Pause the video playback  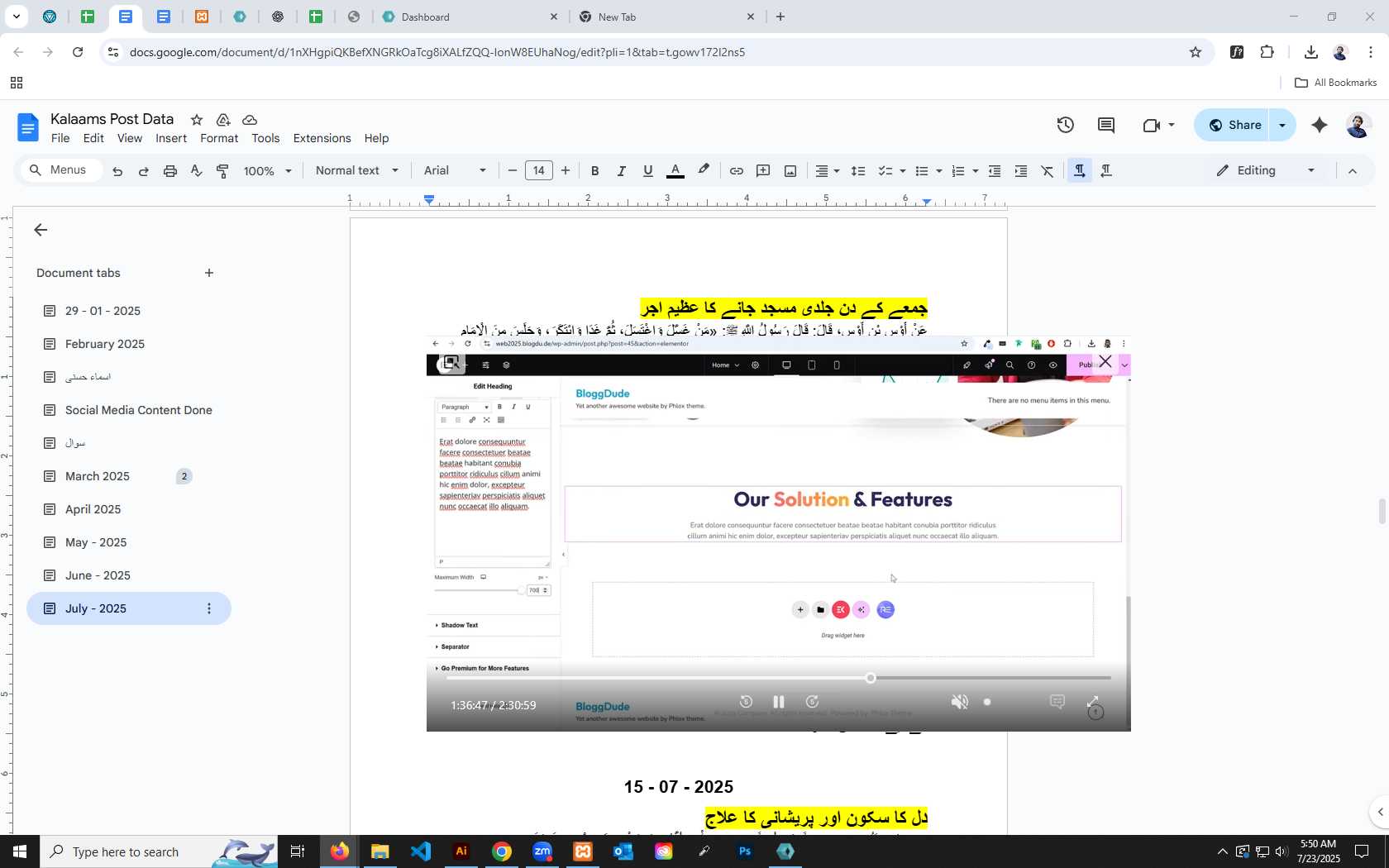click(x=779, y=702)
